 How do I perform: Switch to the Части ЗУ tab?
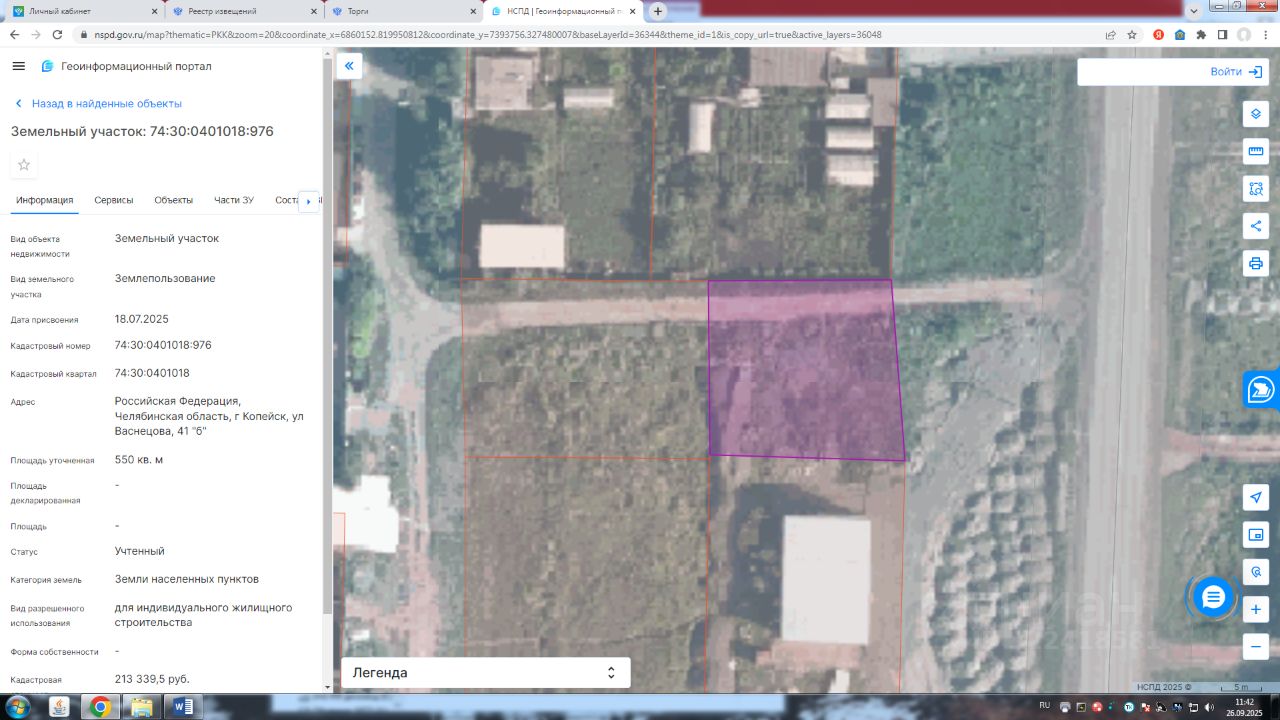tap(234, 200)
